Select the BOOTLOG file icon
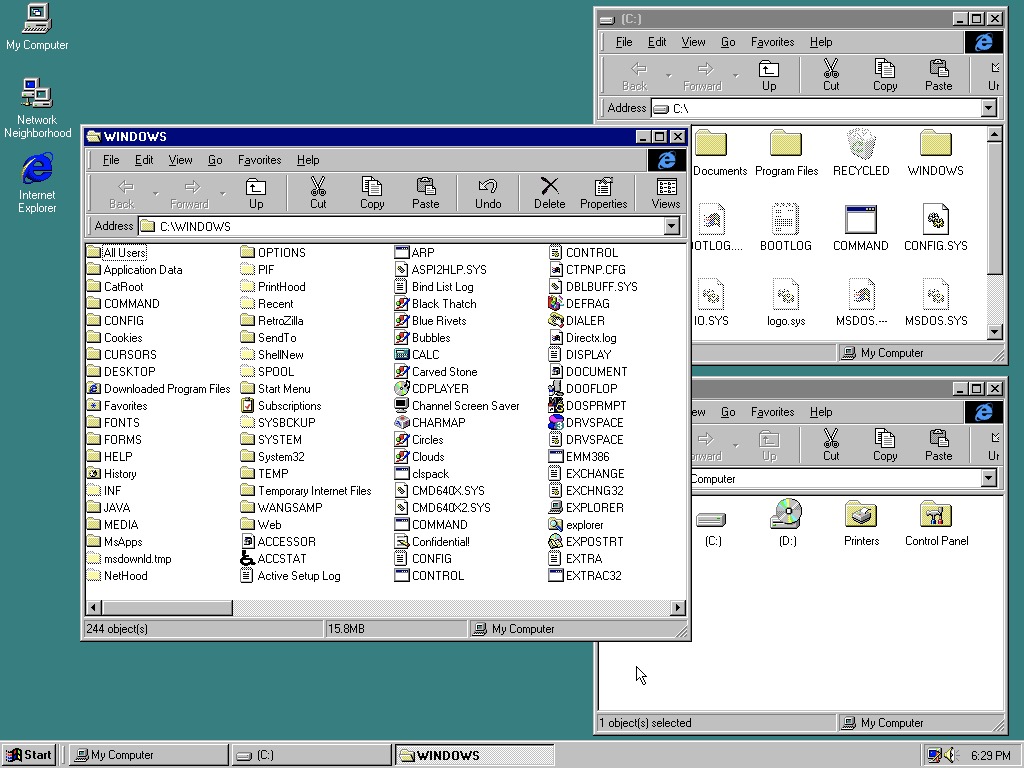Screen dimensions: 1024x768 786,228
